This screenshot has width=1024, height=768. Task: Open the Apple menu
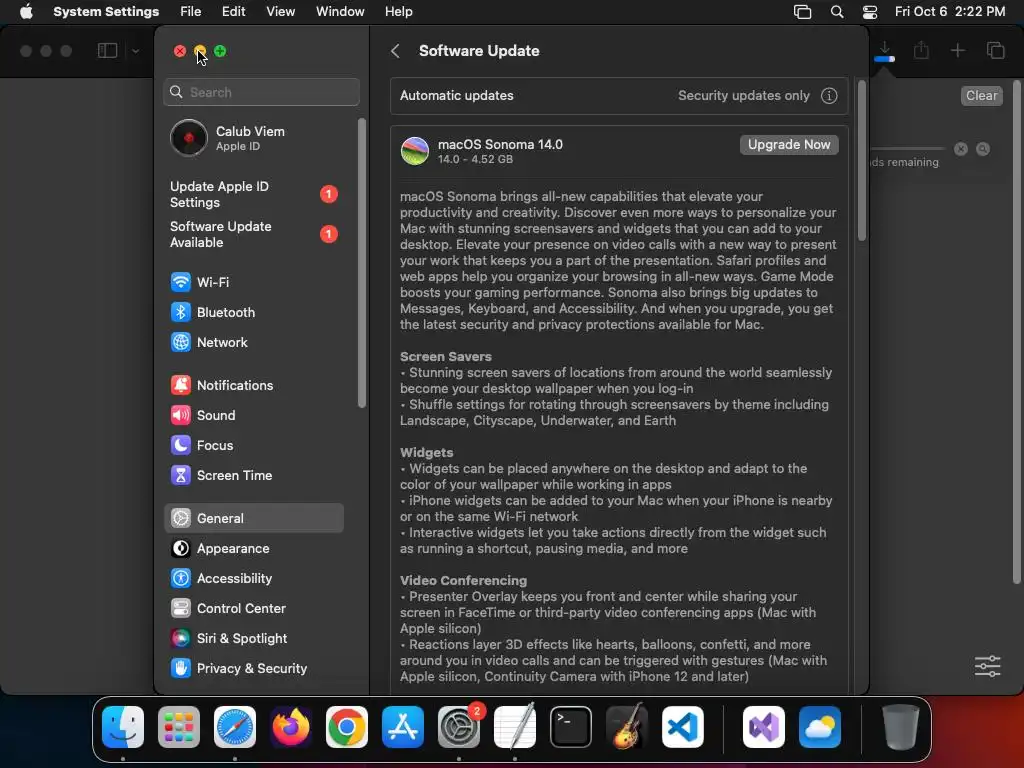[26, 12]
